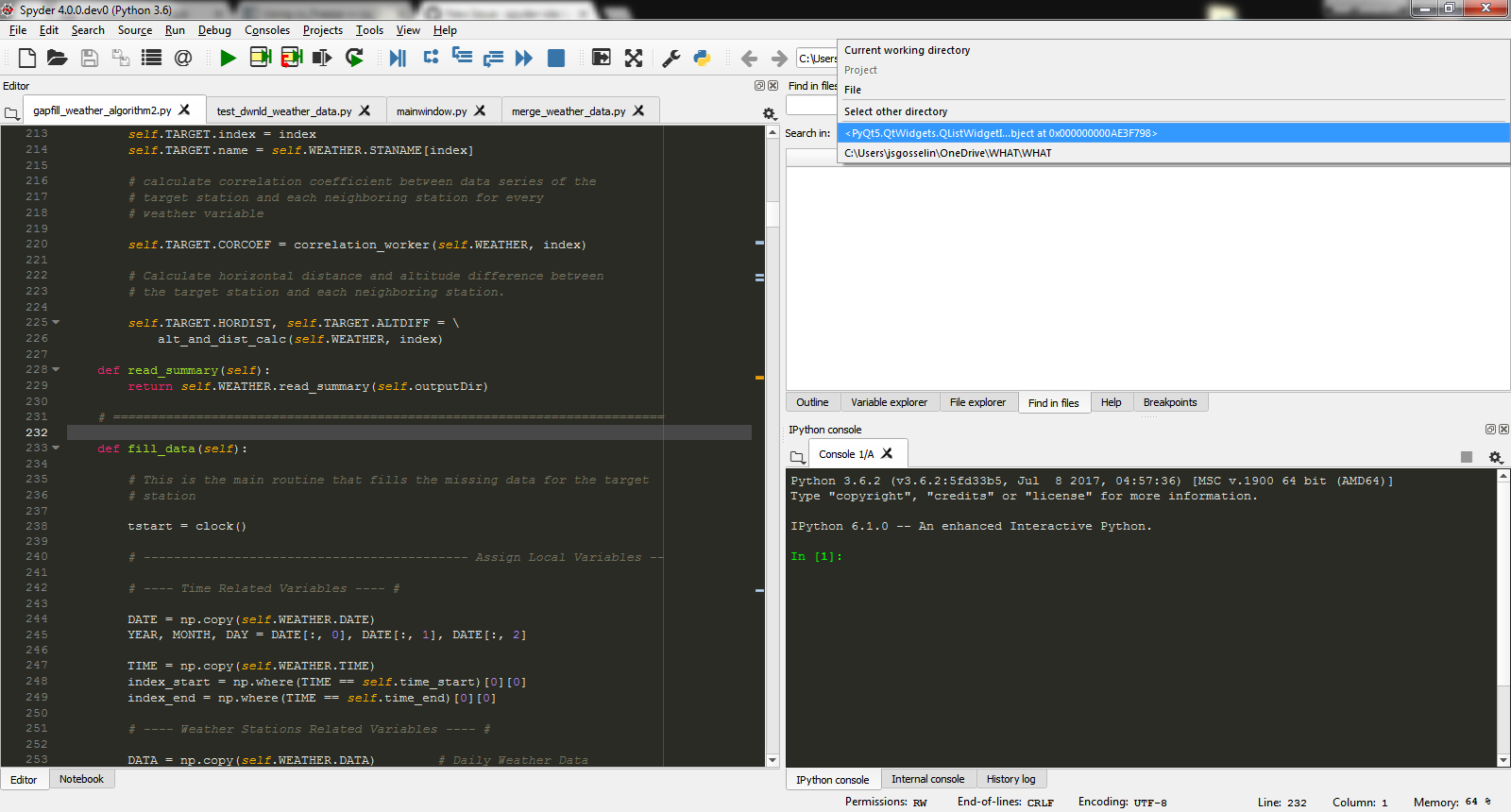Viewport: 1511px width, 812px height.
Task: Start debugging with debug file icon
Action: pyautogui.click(x=398, y=58)
